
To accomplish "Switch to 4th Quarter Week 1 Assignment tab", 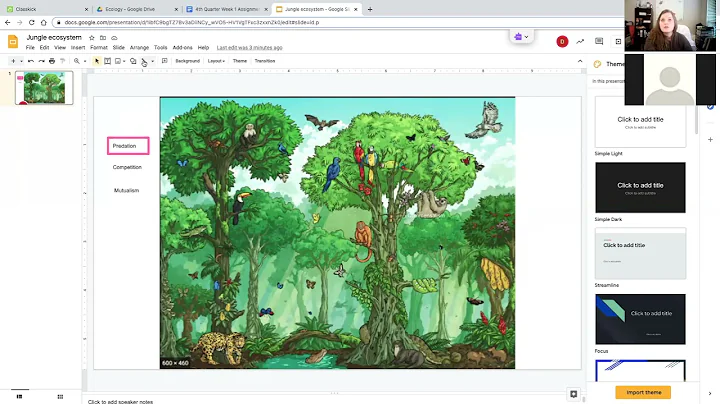I will pyautogui.click(x=227, y=9).
